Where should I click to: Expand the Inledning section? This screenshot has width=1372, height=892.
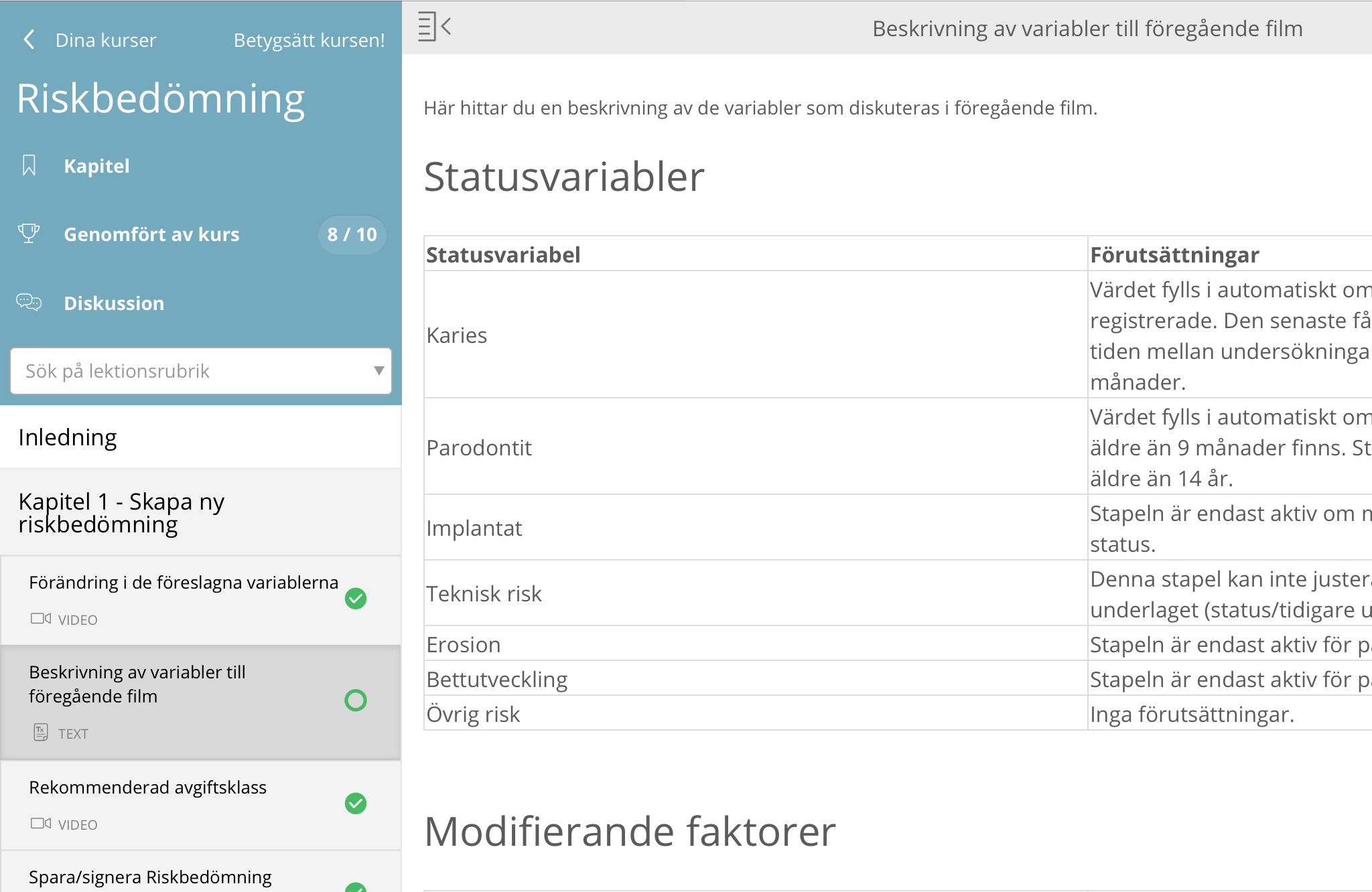67,437
